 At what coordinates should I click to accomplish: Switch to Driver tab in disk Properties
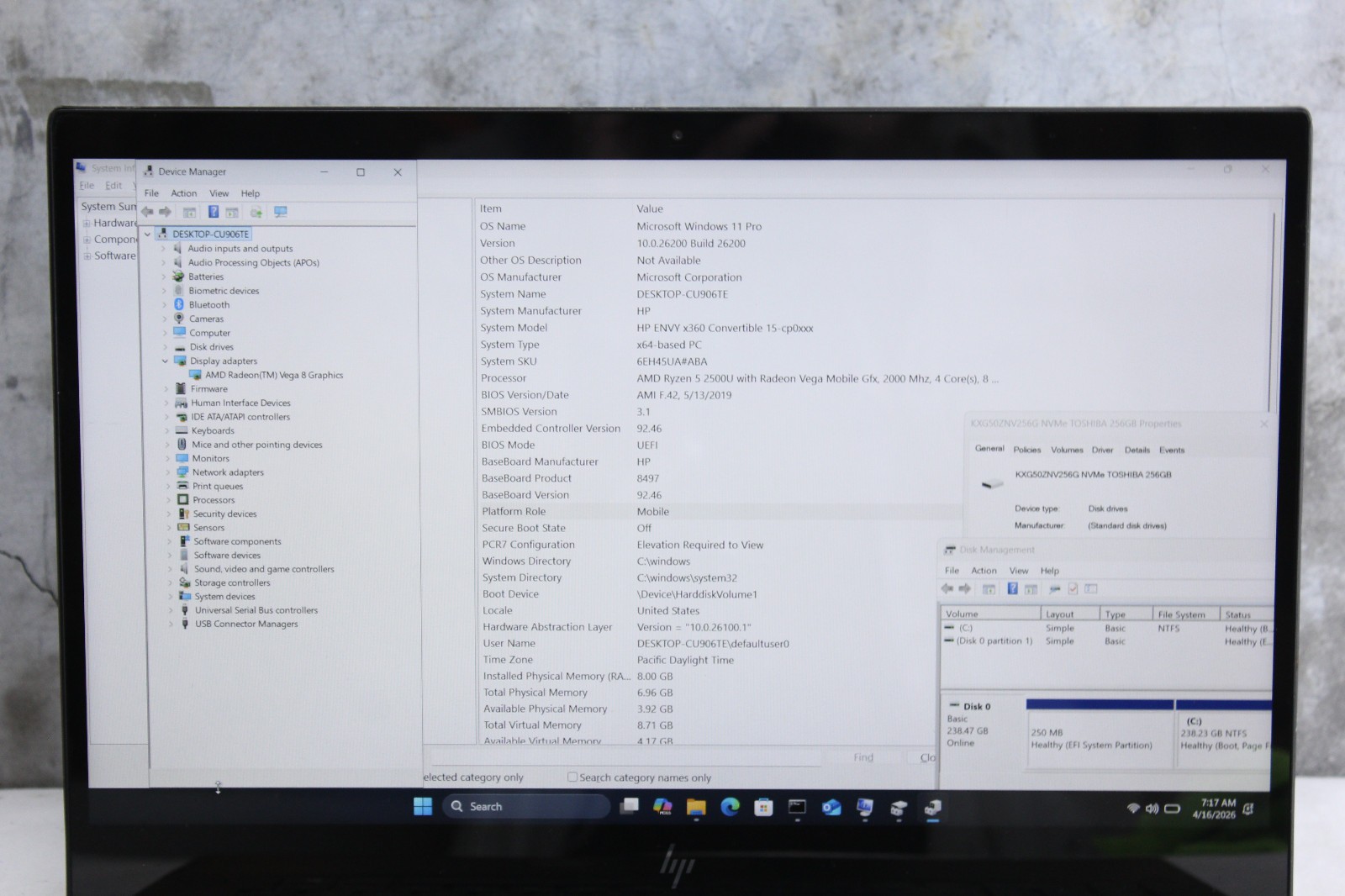click(1102, 450)
